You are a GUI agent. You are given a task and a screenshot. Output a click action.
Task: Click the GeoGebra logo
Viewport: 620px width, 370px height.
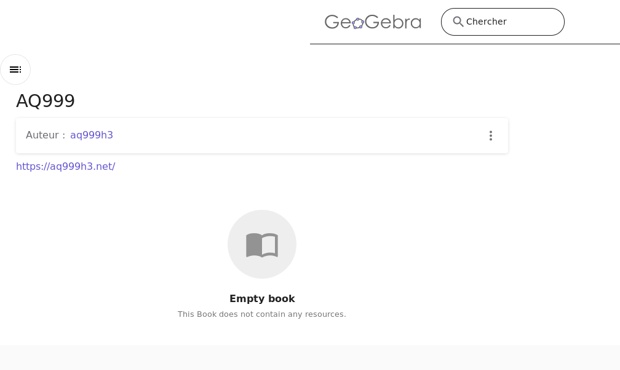pos(373,22)
